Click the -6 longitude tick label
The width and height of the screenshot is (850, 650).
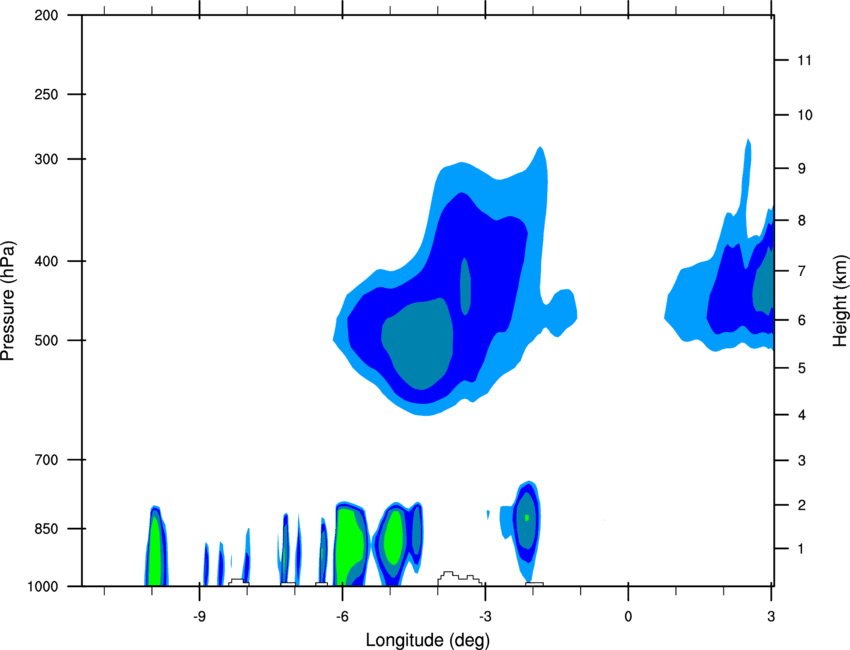(x=342, y=617)
